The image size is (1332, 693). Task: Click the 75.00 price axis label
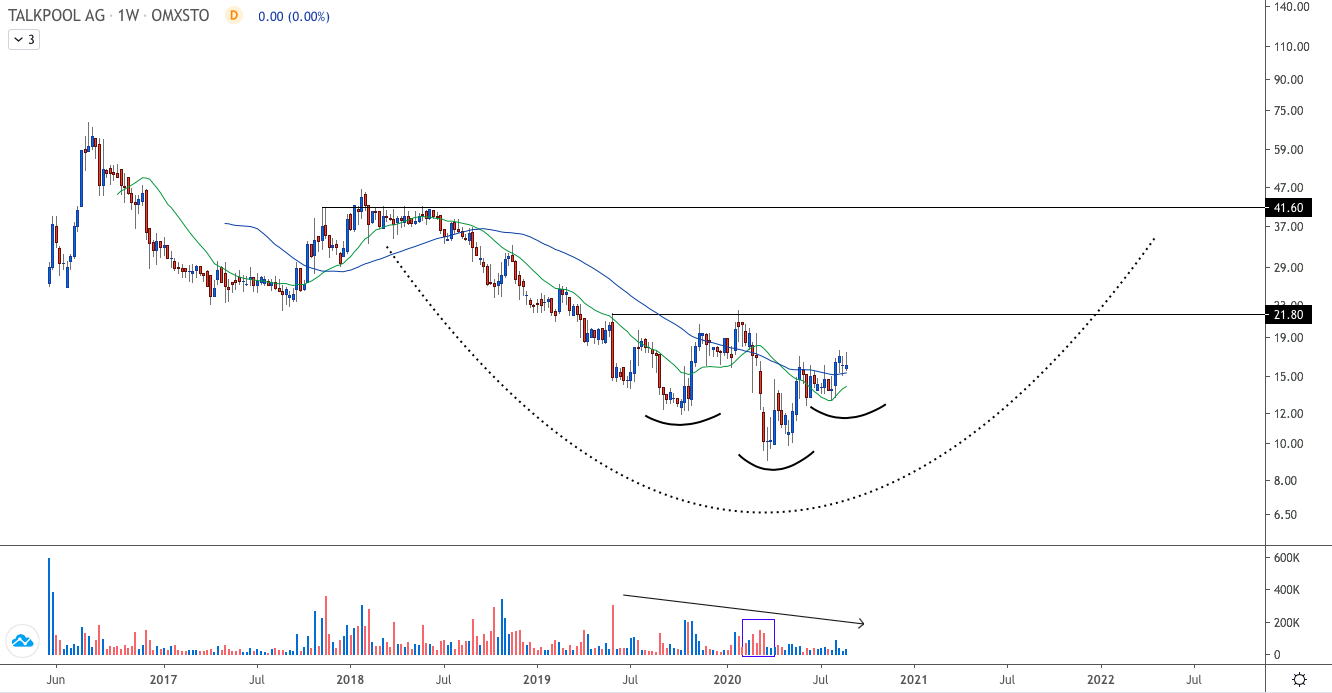click(1290, 111)
